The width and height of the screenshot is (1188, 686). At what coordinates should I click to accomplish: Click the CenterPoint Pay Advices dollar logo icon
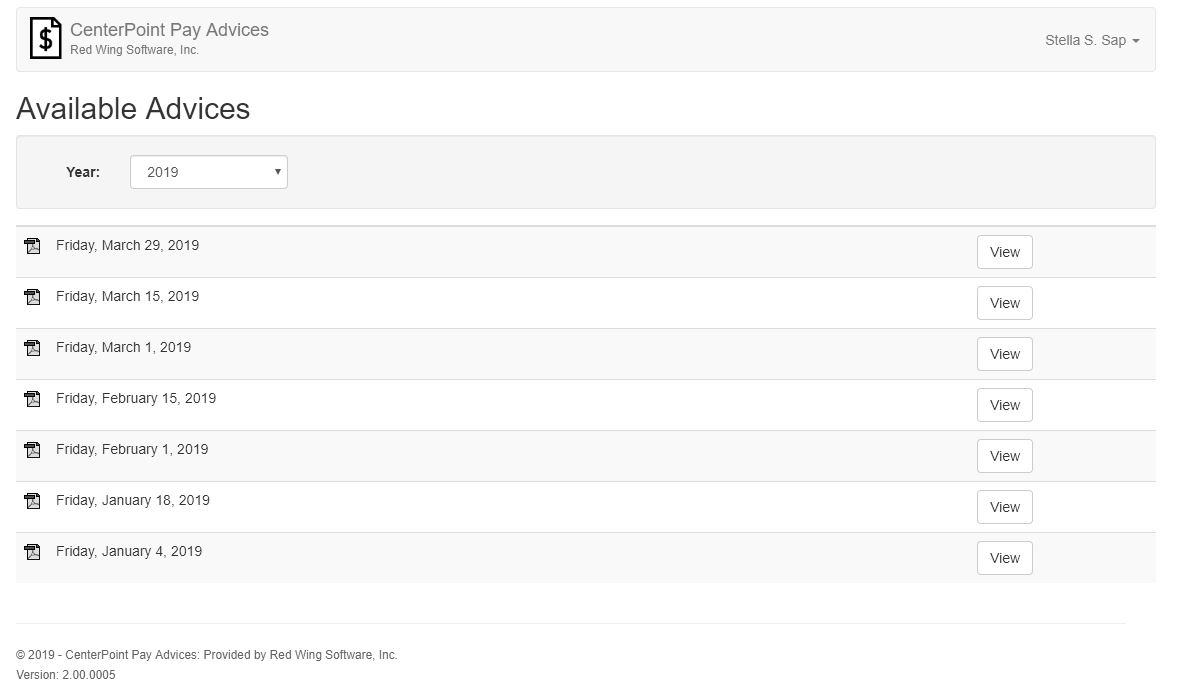45,39
